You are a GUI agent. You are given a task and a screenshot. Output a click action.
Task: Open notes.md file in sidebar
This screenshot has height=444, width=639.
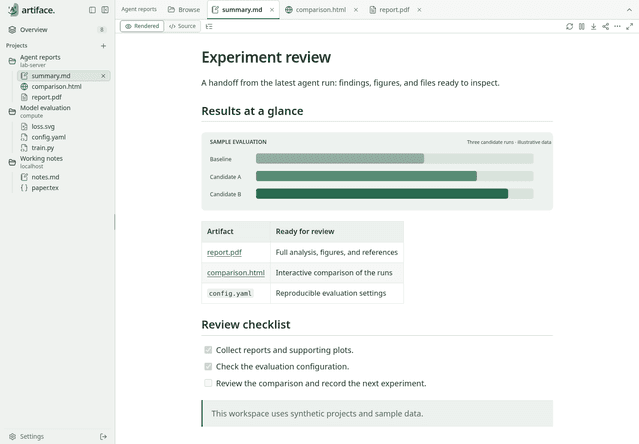[45, 177]
